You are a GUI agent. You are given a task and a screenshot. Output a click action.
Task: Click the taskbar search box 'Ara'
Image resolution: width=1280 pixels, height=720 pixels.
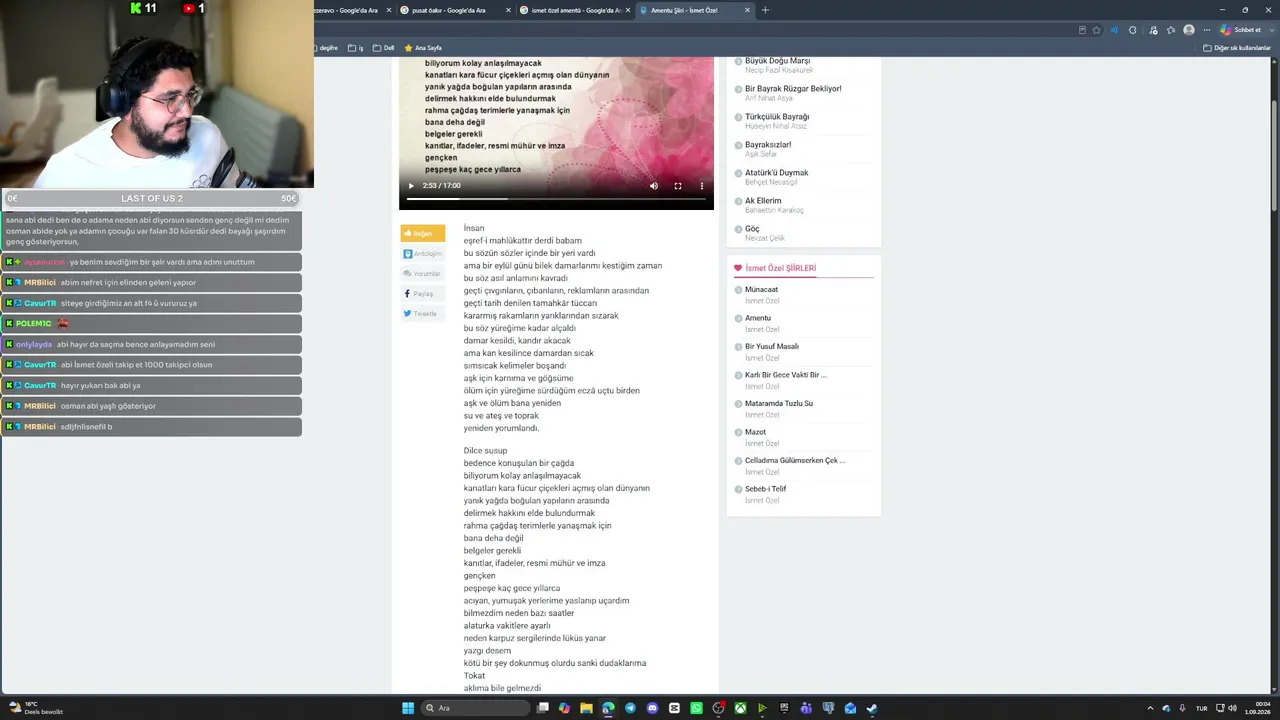475,708
